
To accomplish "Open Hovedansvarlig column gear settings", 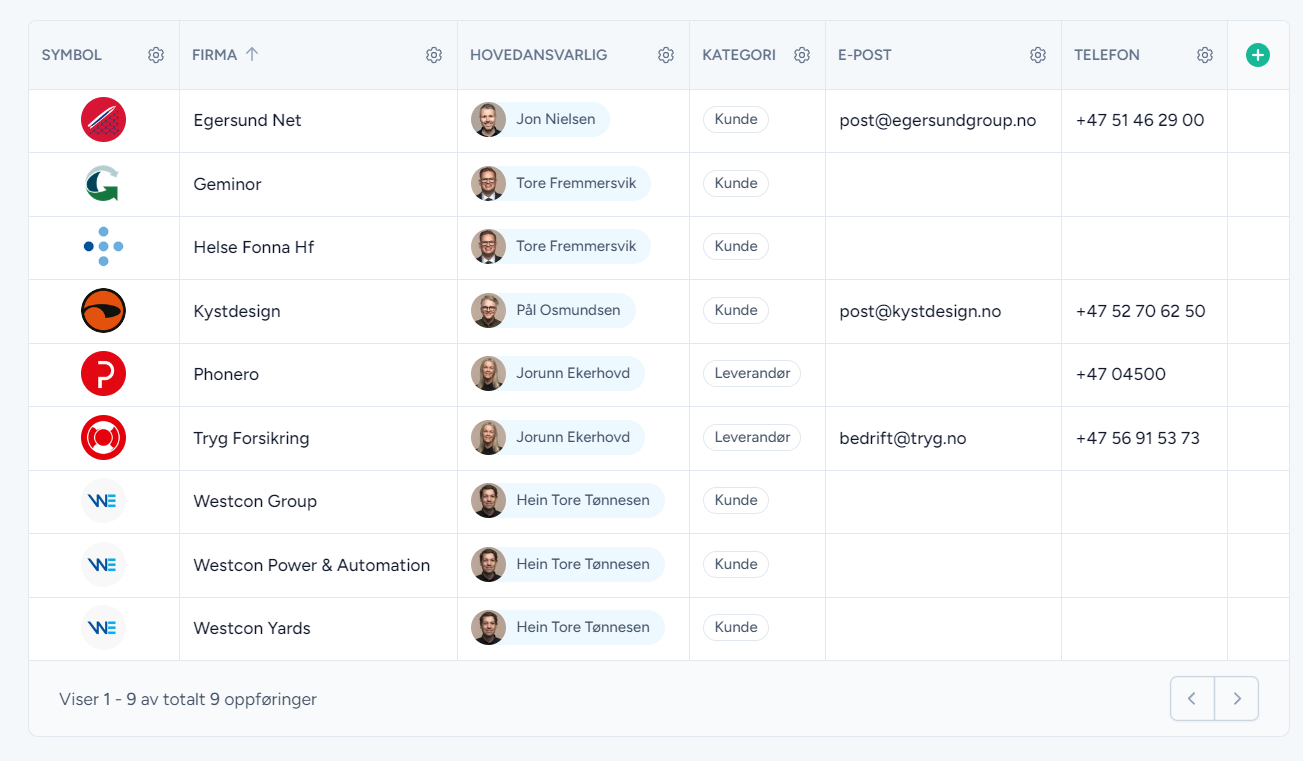I will (666, 55).
